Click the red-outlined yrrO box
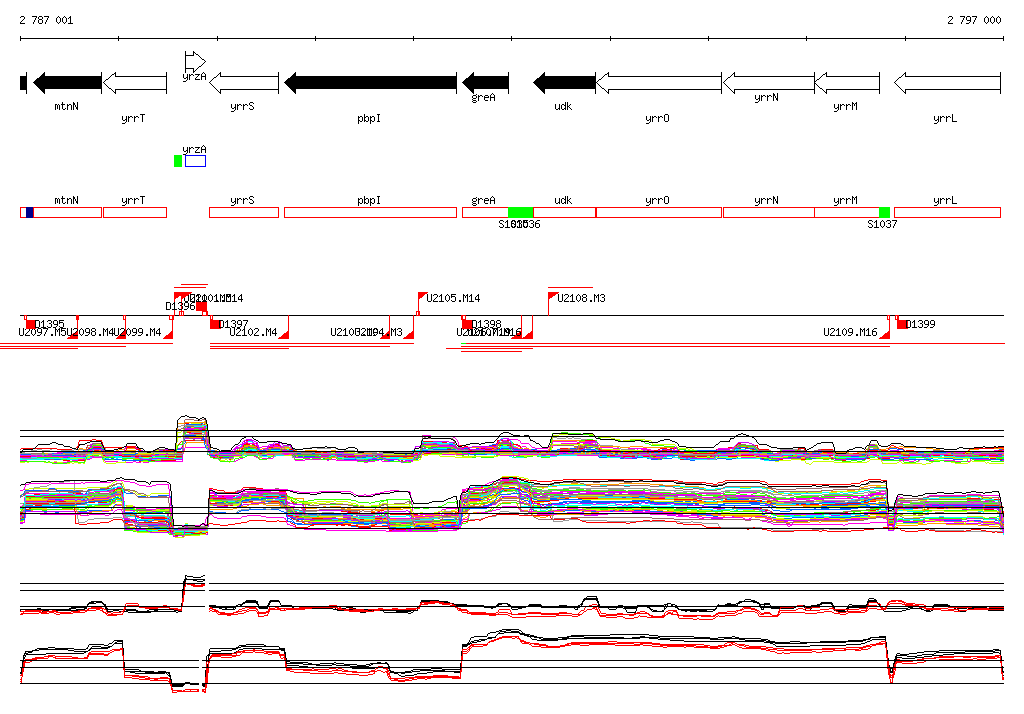The width and height of the screenshot is (1024, 714). [659, 212]
